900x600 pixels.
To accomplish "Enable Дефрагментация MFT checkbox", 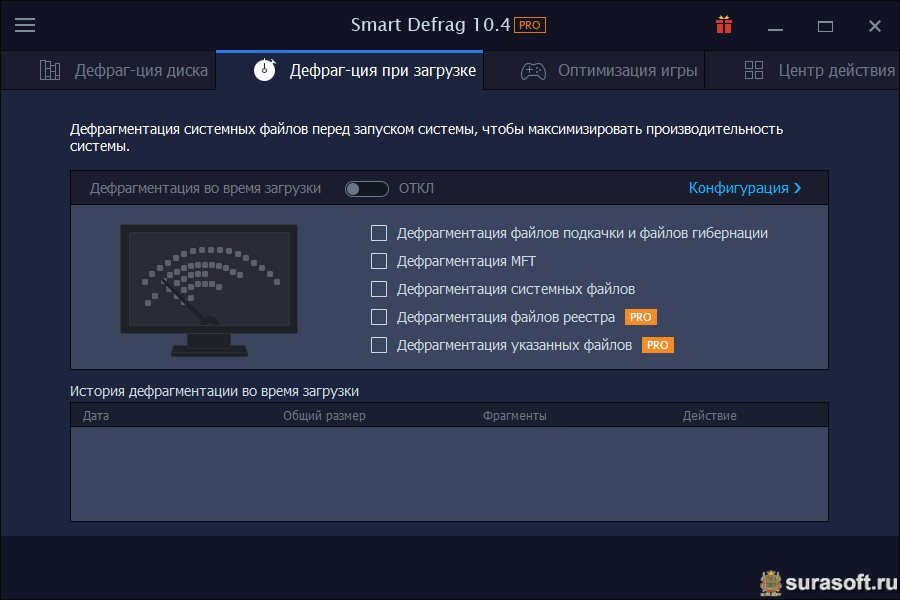I will pyautogui.click(x=379, y=261).
